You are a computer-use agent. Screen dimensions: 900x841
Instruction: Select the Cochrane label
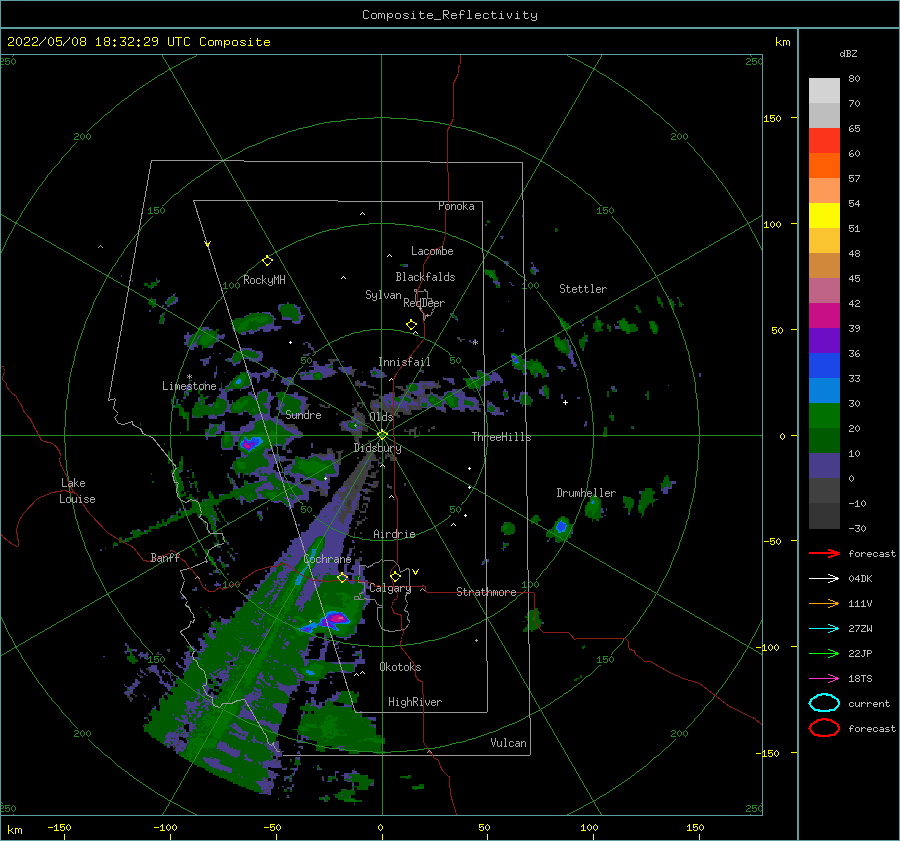pyautogui.click(x=327, y=559)
